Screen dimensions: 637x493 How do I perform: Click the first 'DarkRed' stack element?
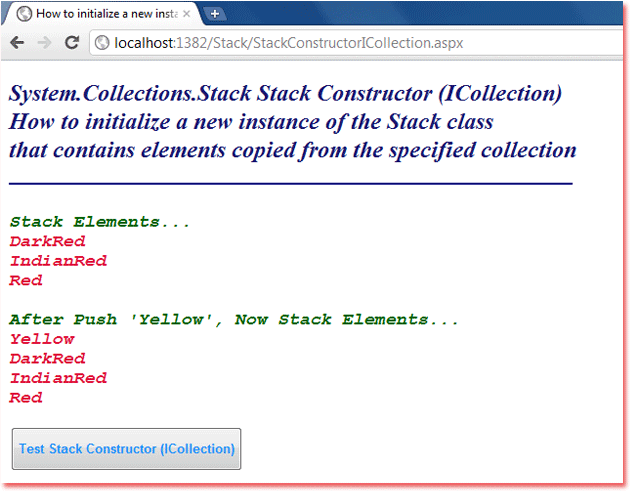coord(48,242)
